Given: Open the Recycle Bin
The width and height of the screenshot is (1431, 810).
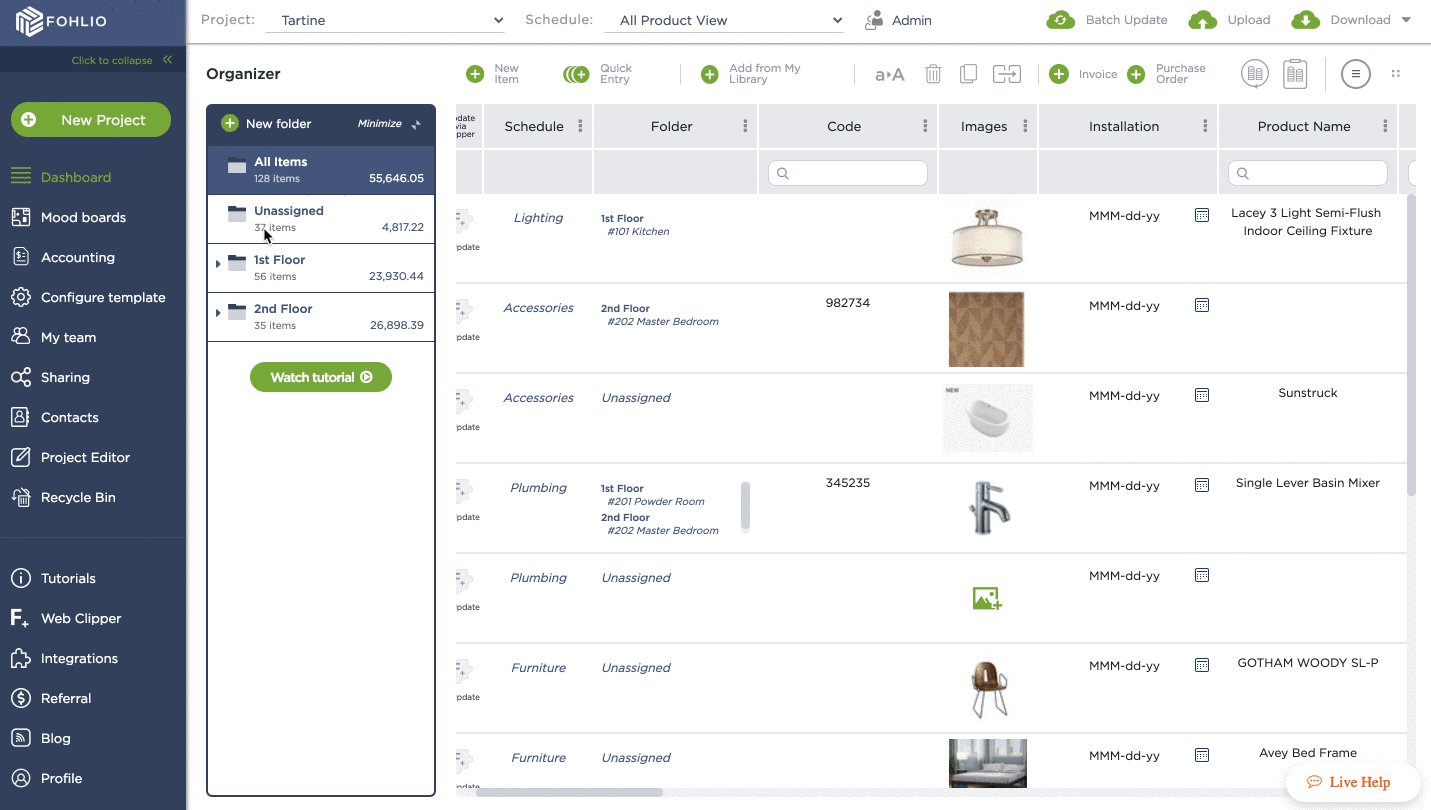Looking at the screenshot, I should [78, 497].
